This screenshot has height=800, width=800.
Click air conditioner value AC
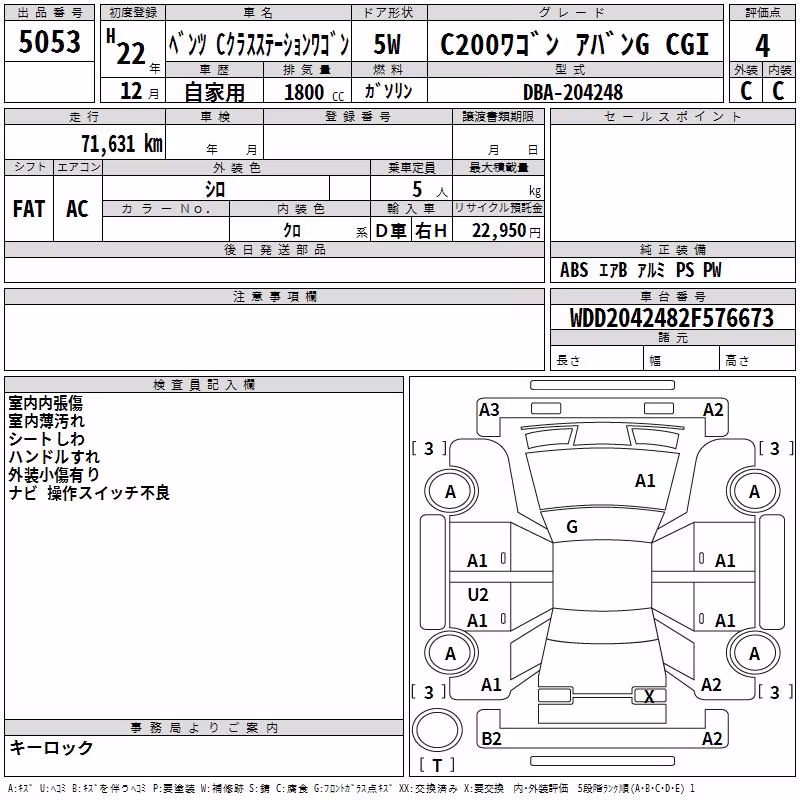click(x=77, y=209)
